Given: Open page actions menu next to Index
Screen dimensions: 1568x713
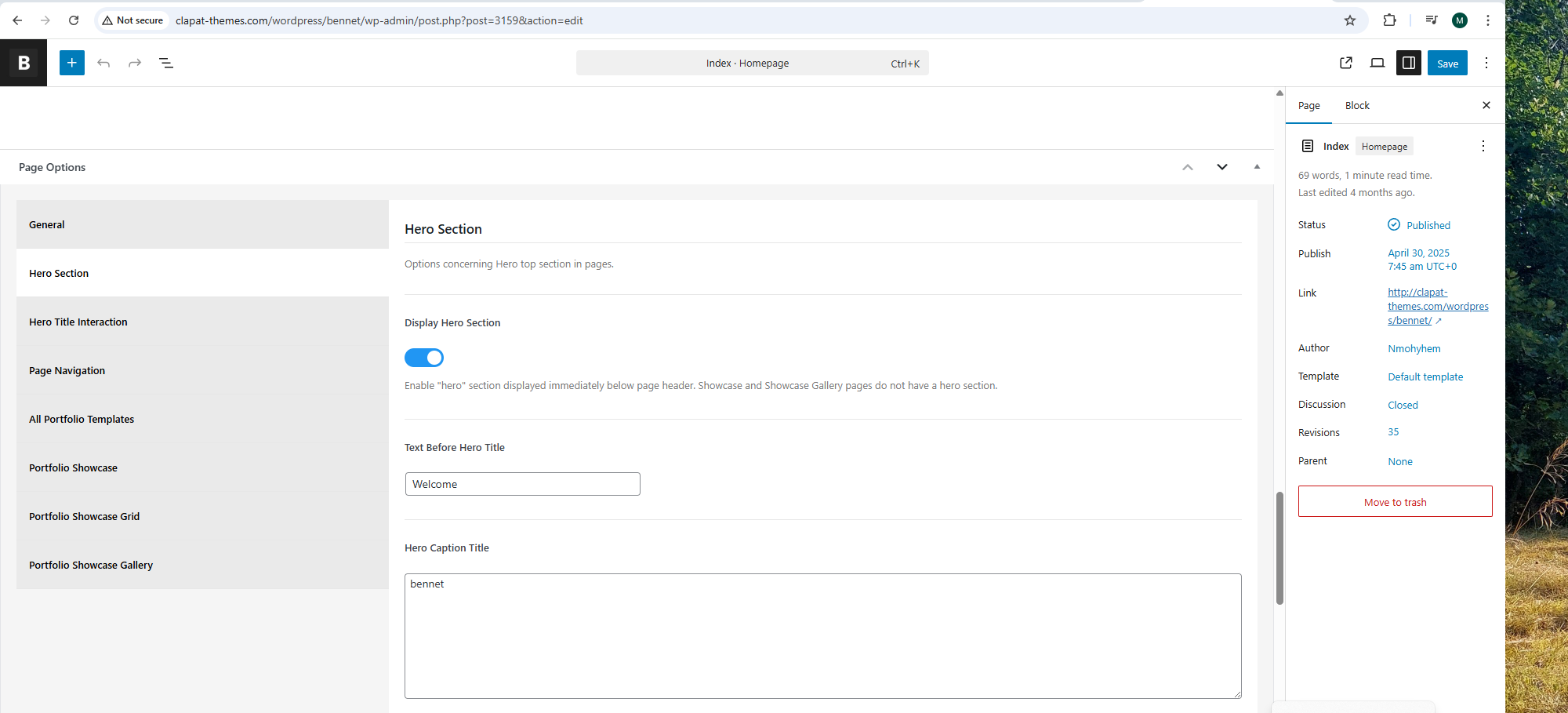Looking at the screenshot, I should pyautogui.click(x=1483, y=146).
